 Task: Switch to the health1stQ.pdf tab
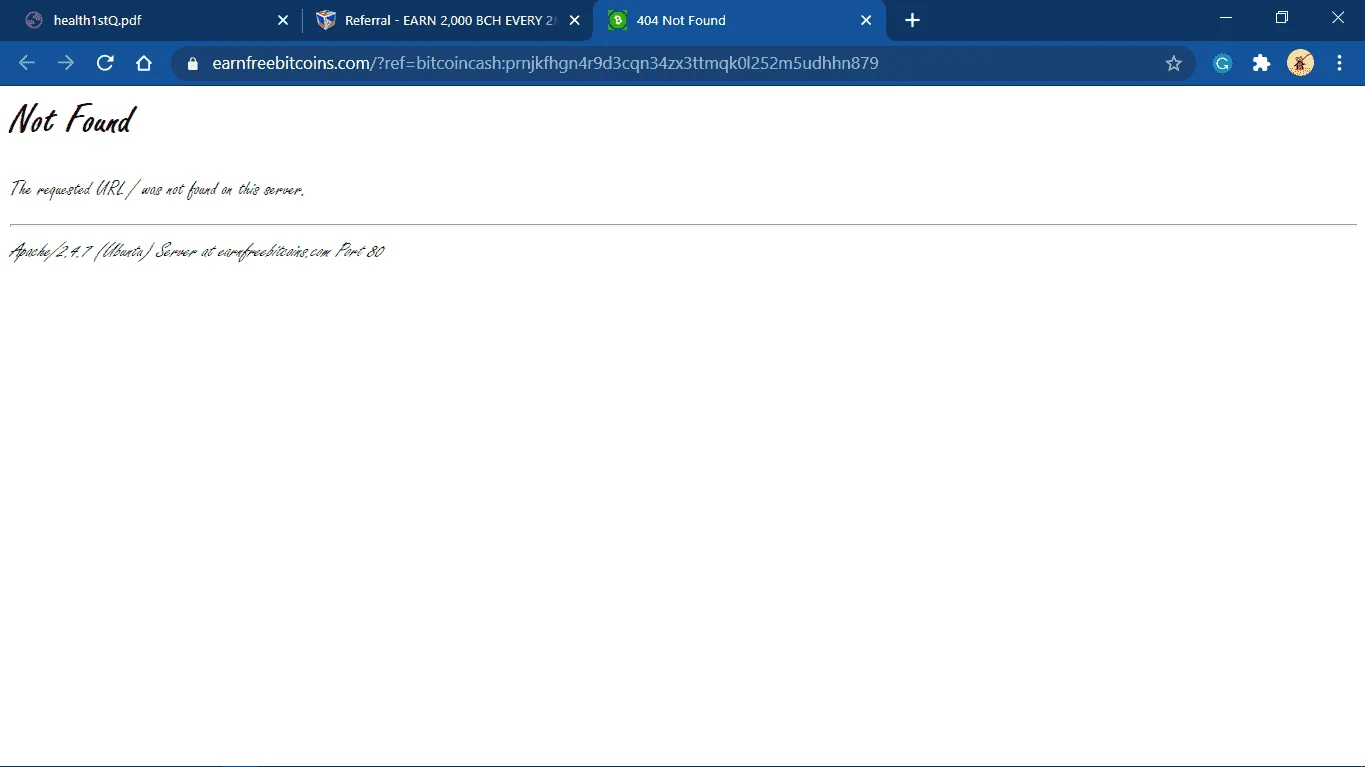click(150, 20)
